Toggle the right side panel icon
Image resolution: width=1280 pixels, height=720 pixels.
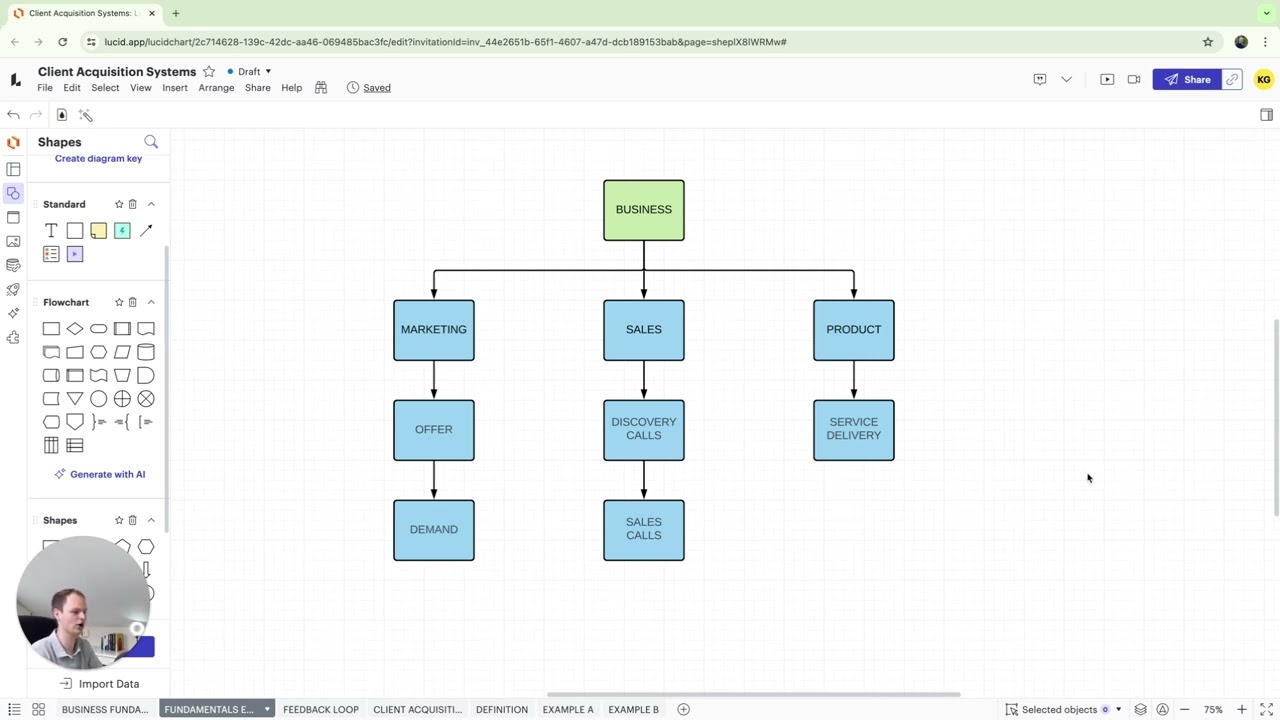pyautogui.click(x=1266, y=115)
